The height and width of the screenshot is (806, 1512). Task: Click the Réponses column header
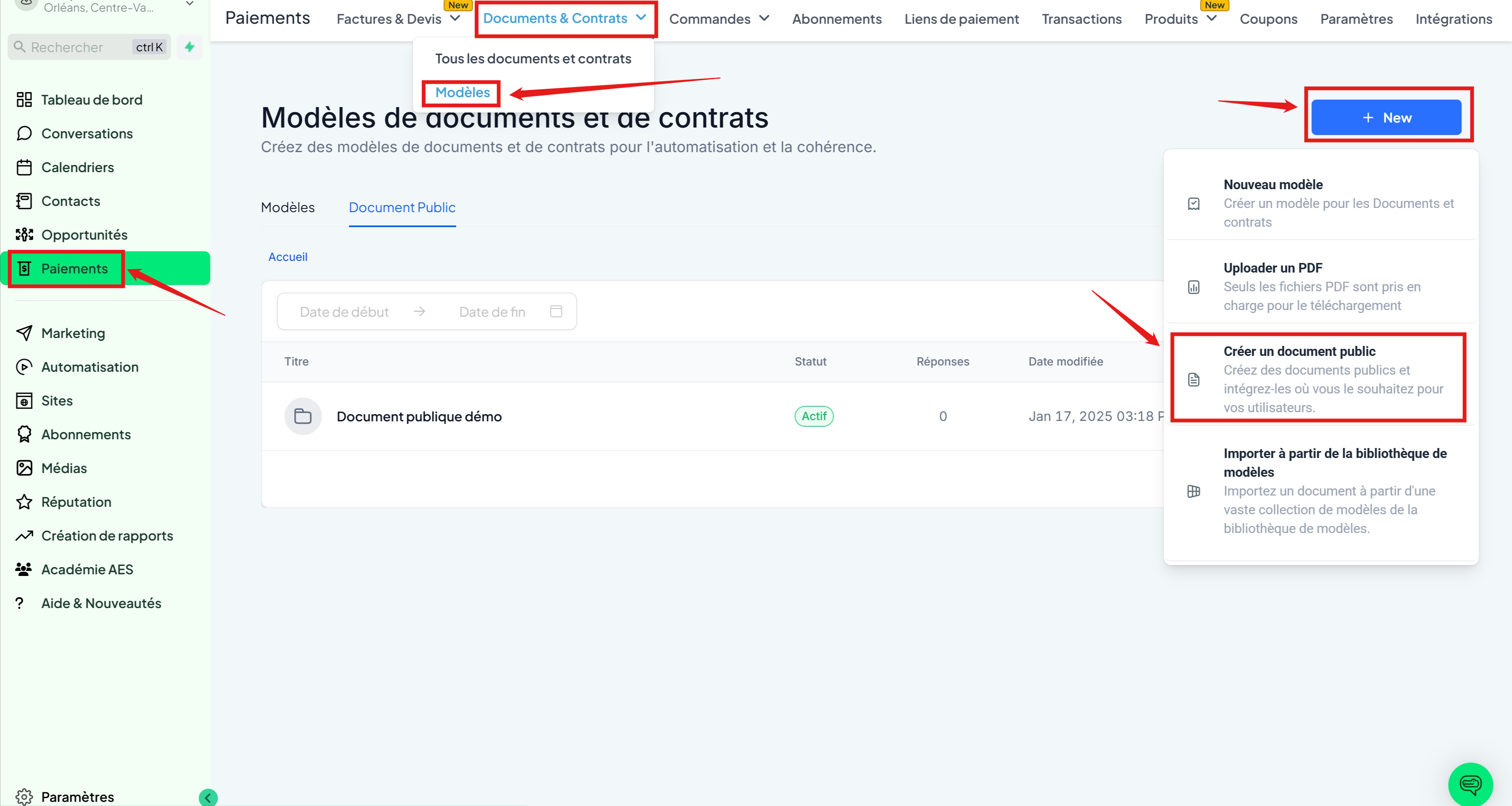(x=943, y=362)
